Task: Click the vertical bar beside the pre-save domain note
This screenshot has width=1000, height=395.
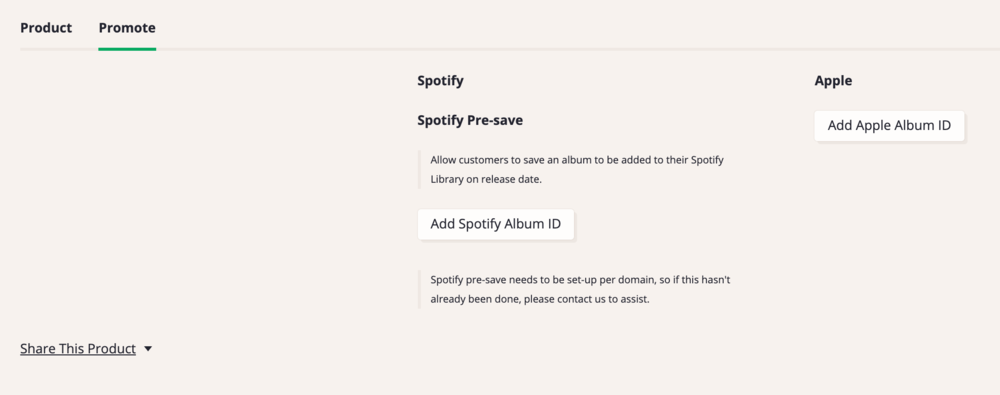Action: [419, 289]
